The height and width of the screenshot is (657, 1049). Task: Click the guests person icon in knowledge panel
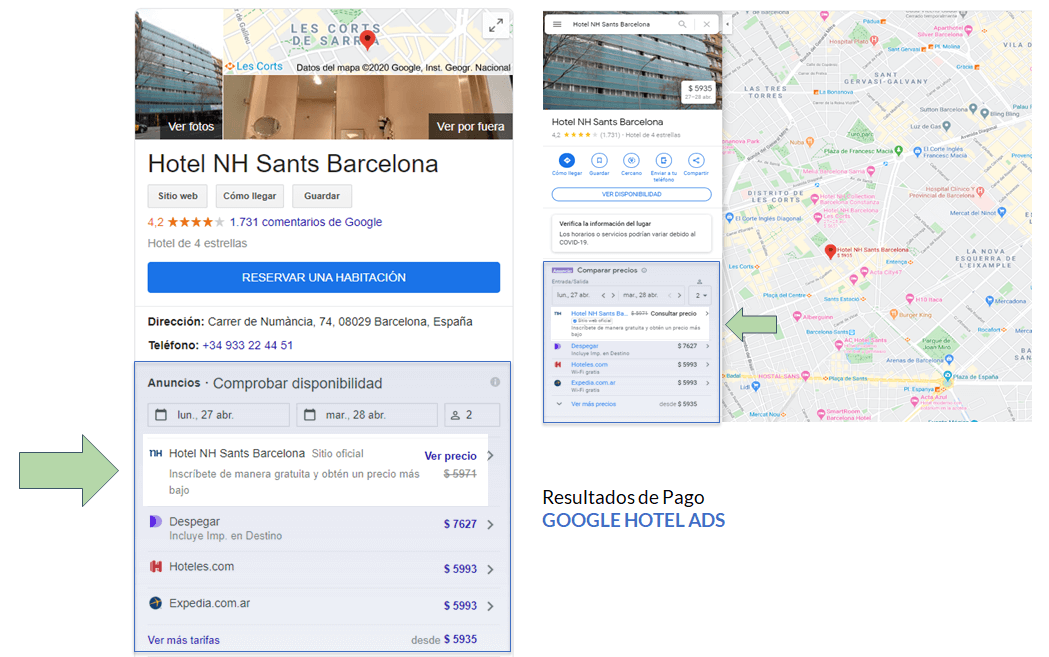[455, 415]
